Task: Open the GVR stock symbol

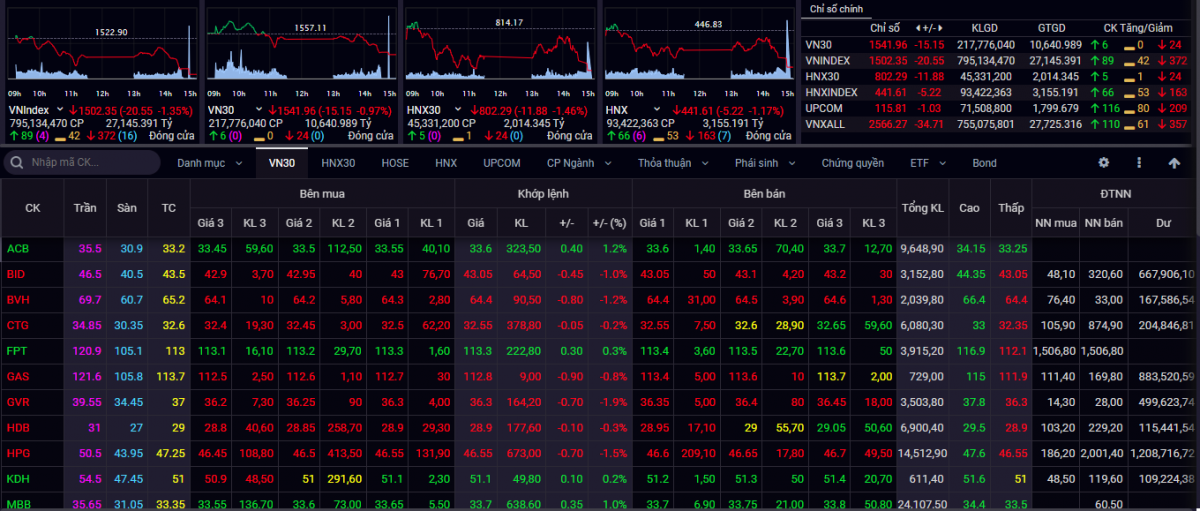Action: tap(18, 402)
